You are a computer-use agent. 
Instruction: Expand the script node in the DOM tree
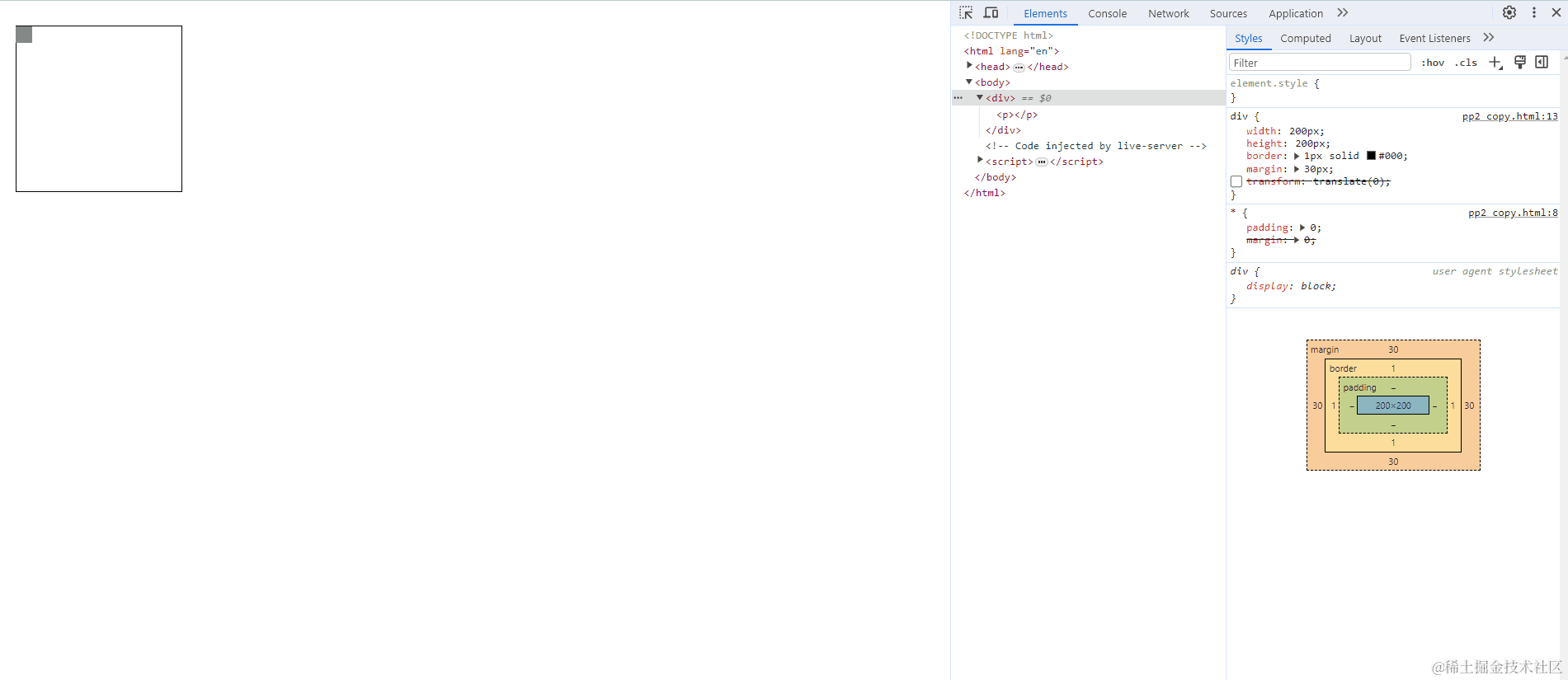click(980, 161)
